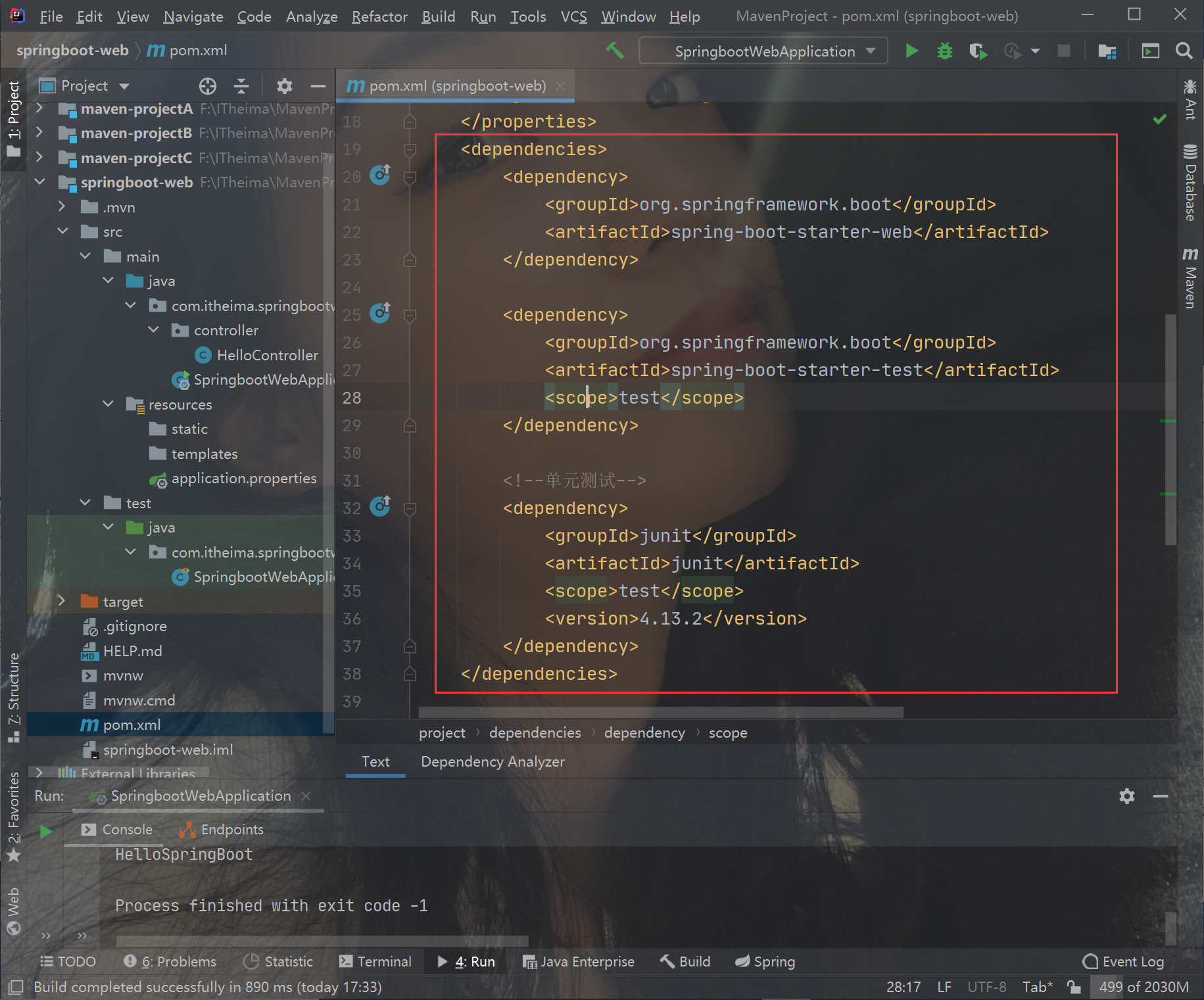This screenshot has width=1204, height=1000.
Task: Toggle tool window buttons icon in status bar corner
Action: 16,987
